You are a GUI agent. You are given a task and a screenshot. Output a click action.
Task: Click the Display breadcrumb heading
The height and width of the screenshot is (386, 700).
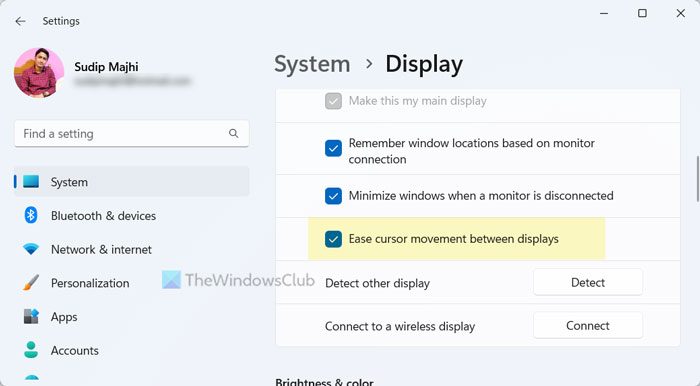coord(424,64)
